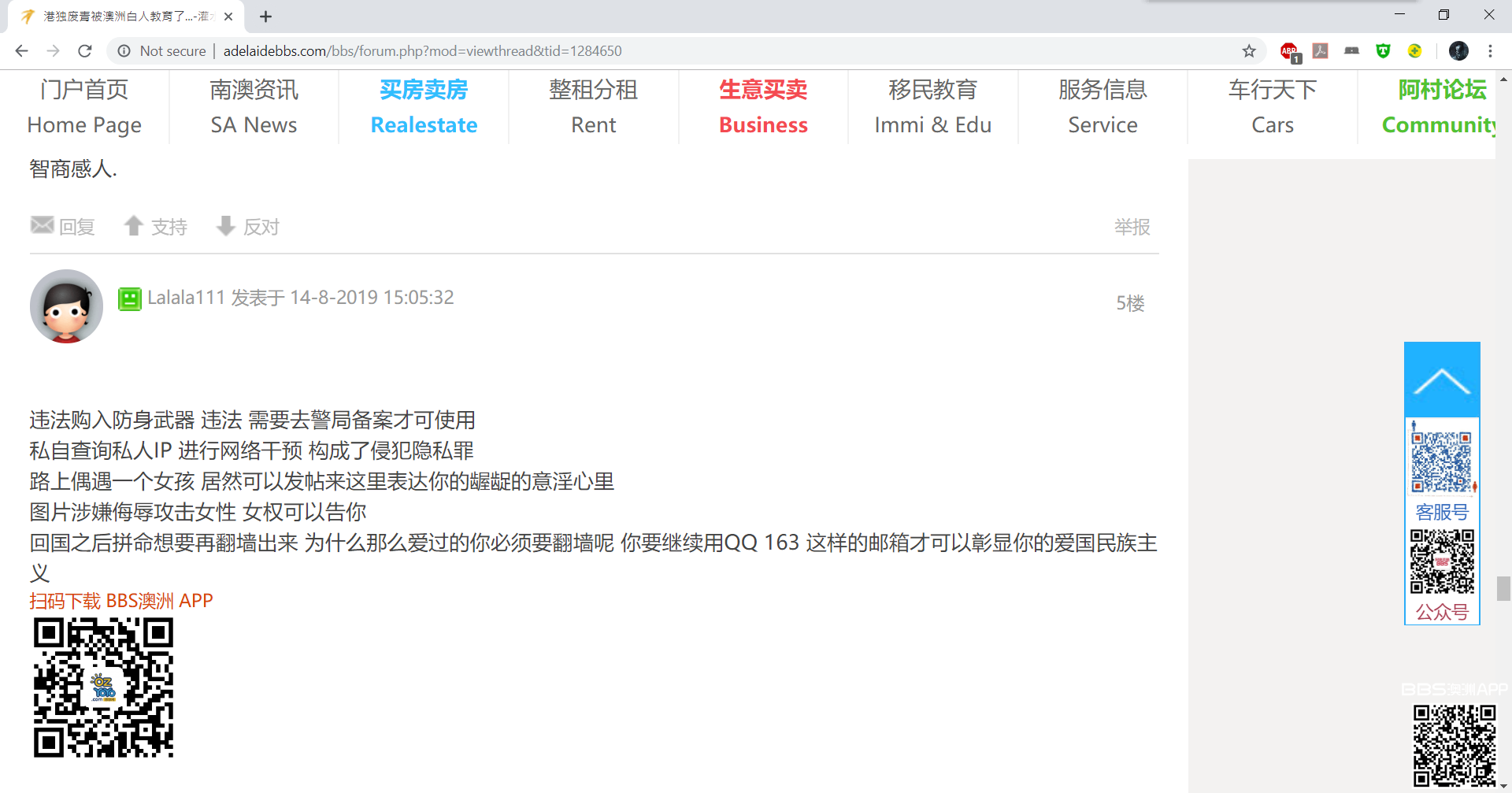1512x793 pixels.
Task: Click the vertical page scrollbar thumb
Action: 1503,588
